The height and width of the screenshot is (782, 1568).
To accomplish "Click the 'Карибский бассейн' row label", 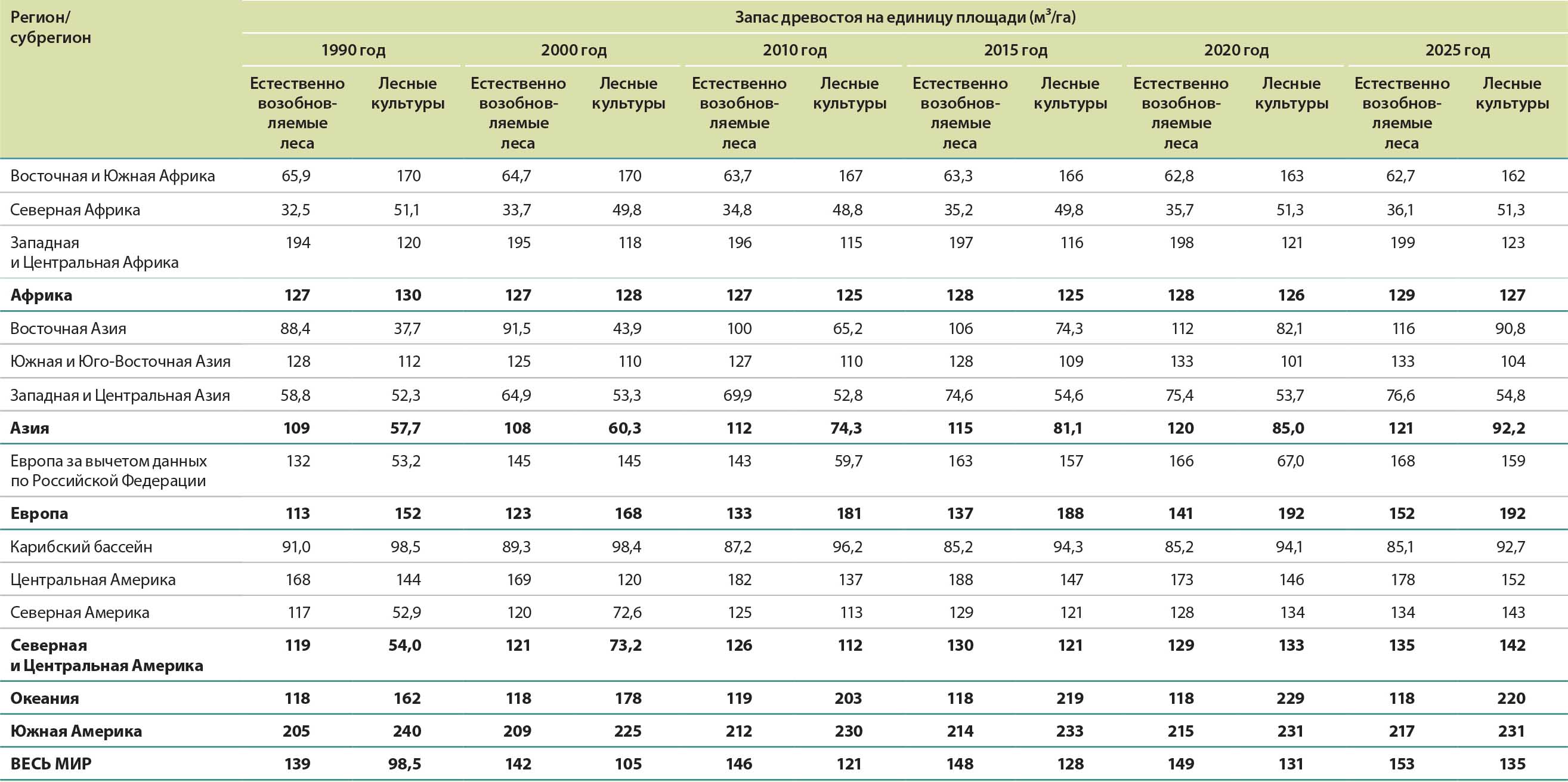I will pyautogui.click(x=81, y=546).
